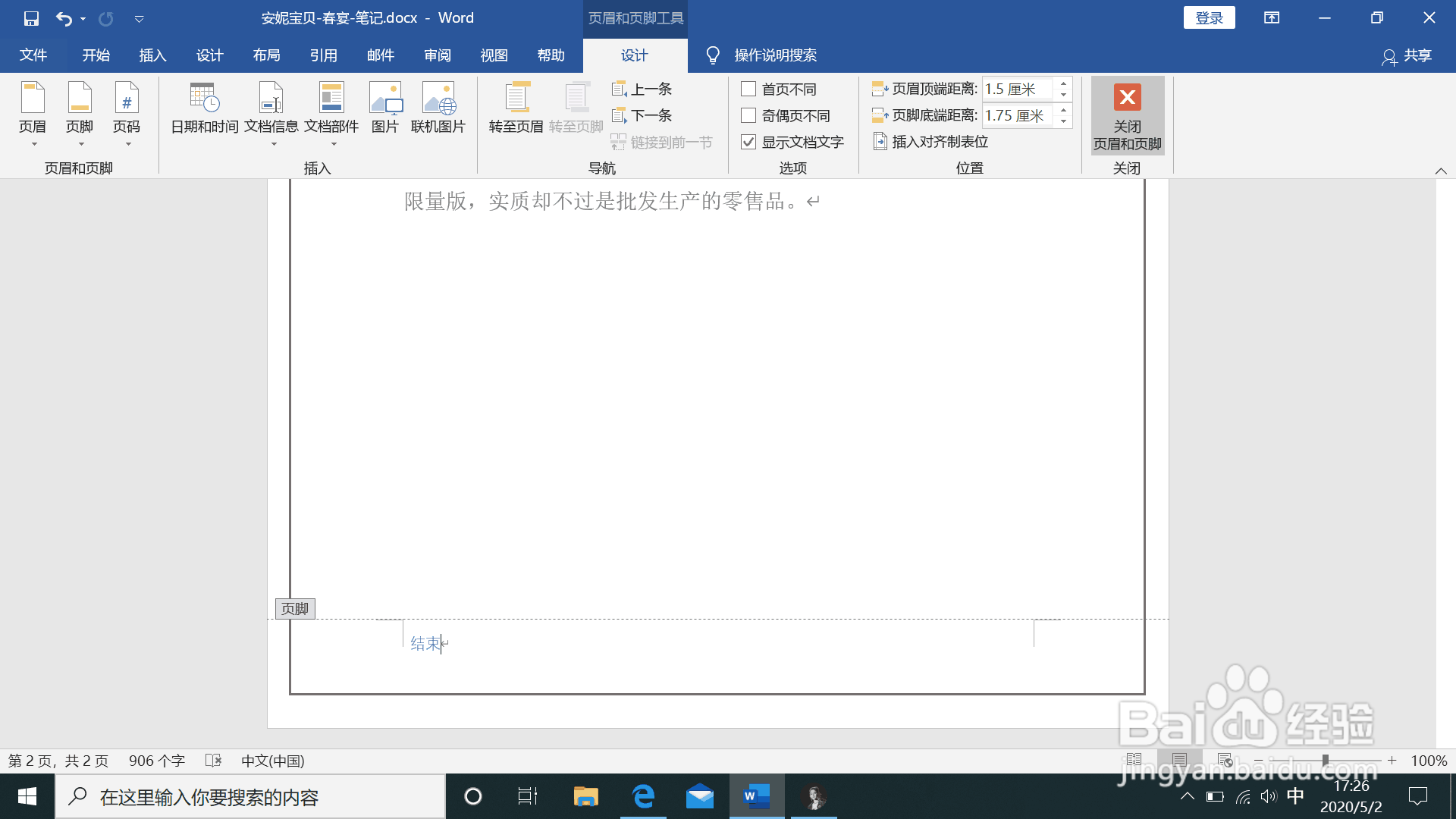The height and width of the screenshot is (819, 1456).
Task: Click 转至页眉 to go to header
Action: coord(516,107)
